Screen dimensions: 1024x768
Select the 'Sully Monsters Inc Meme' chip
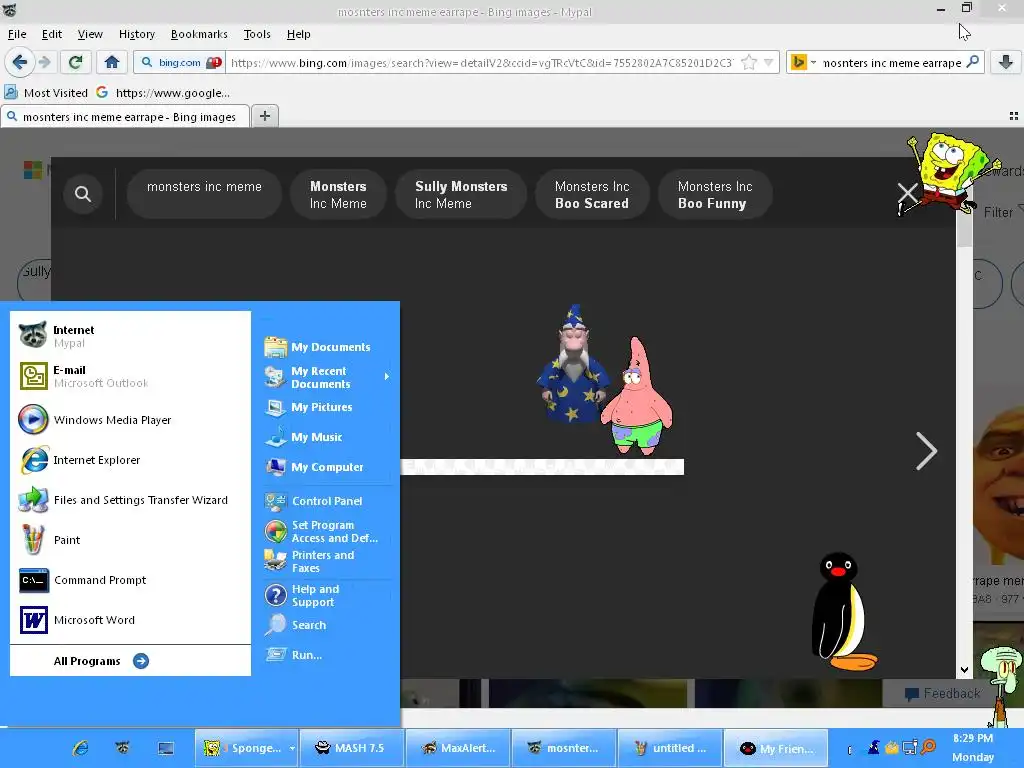point(461,194)
